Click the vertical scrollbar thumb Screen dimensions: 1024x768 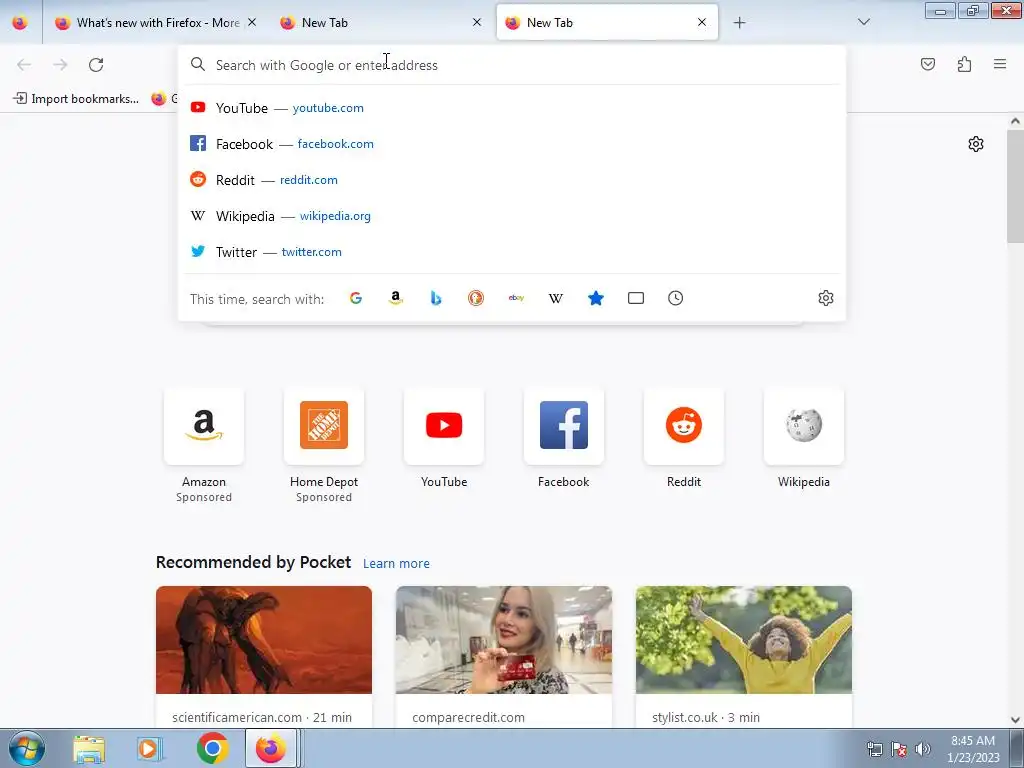[1015, 186]
